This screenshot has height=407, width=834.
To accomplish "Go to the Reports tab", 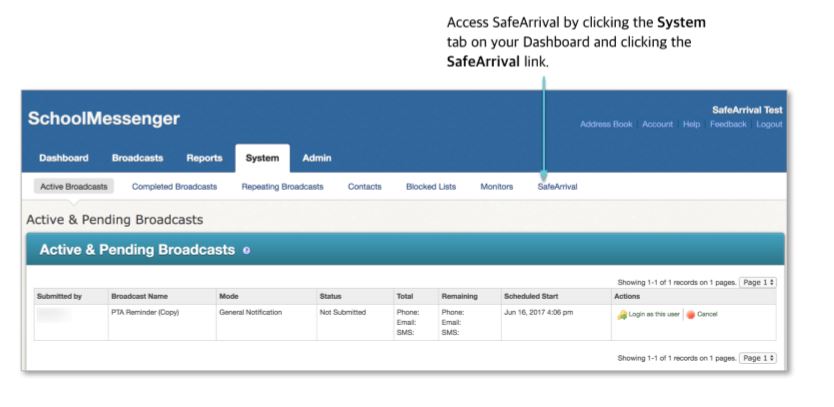I will coord(204,158).
